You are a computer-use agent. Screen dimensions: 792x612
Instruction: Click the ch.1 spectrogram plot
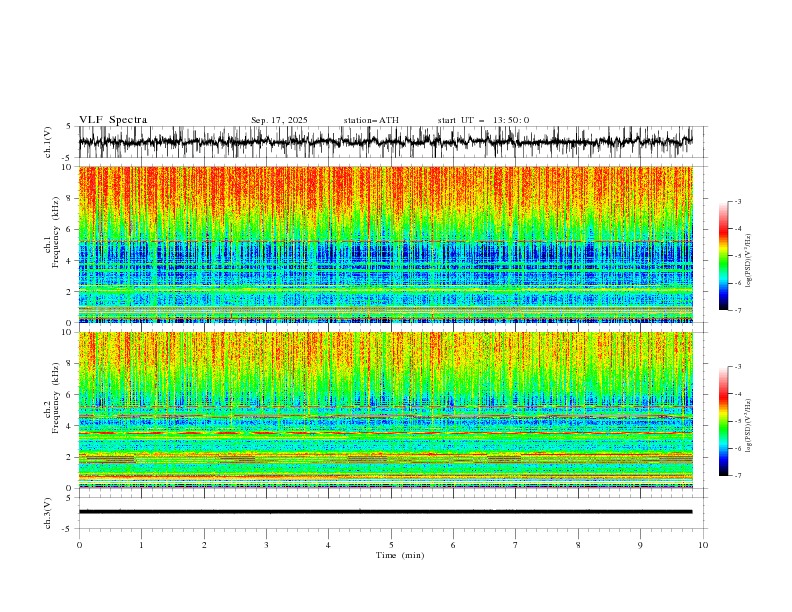(x=385, y=244)
